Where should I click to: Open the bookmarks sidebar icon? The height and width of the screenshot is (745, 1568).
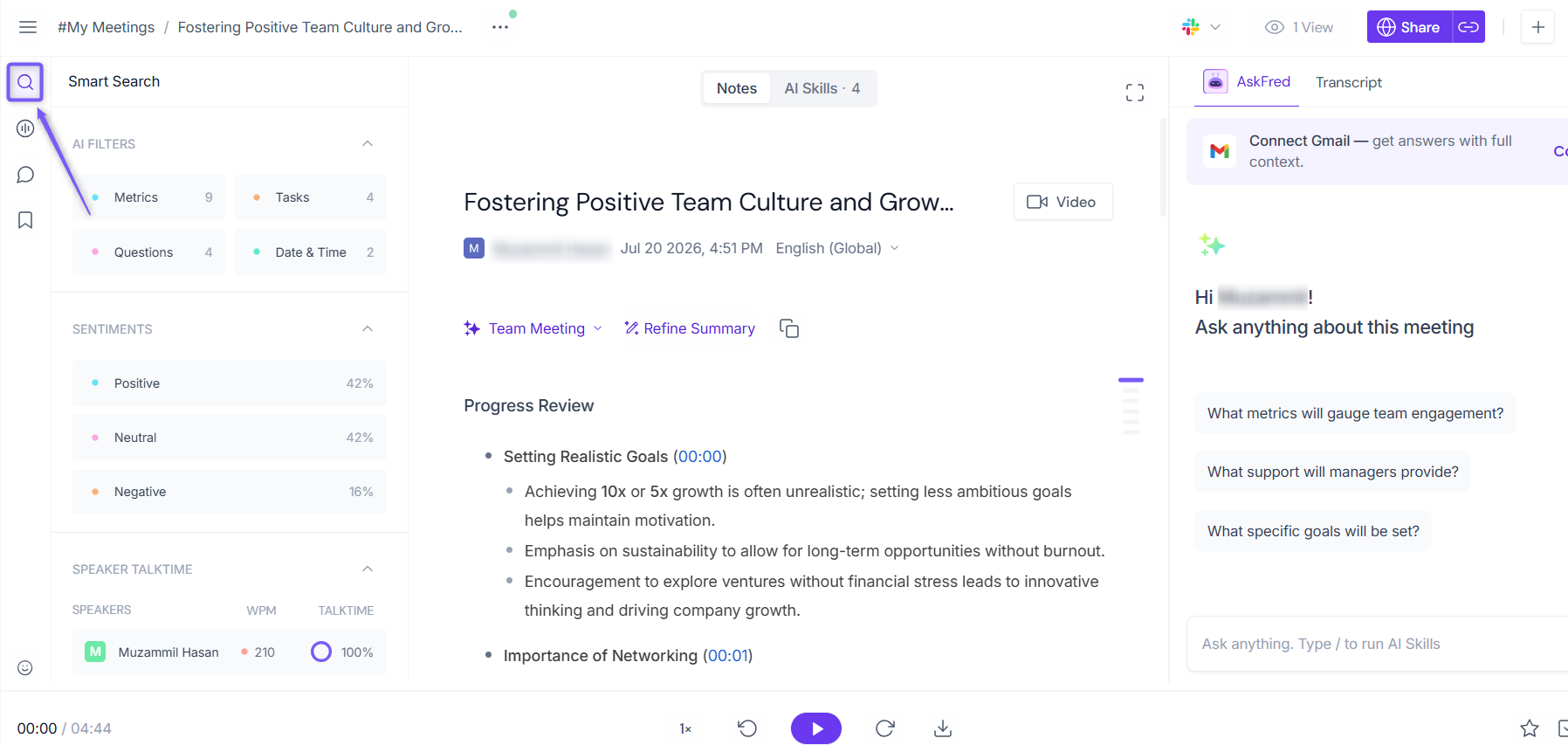click(x=25, y=220)
